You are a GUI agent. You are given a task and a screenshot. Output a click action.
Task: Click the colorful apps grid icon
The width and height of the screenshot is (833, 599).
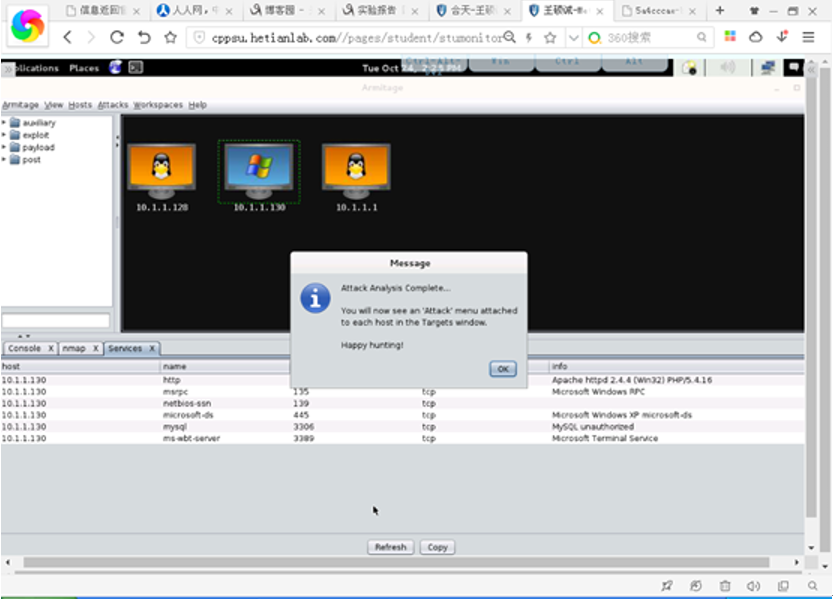click(x=730, y=36)
